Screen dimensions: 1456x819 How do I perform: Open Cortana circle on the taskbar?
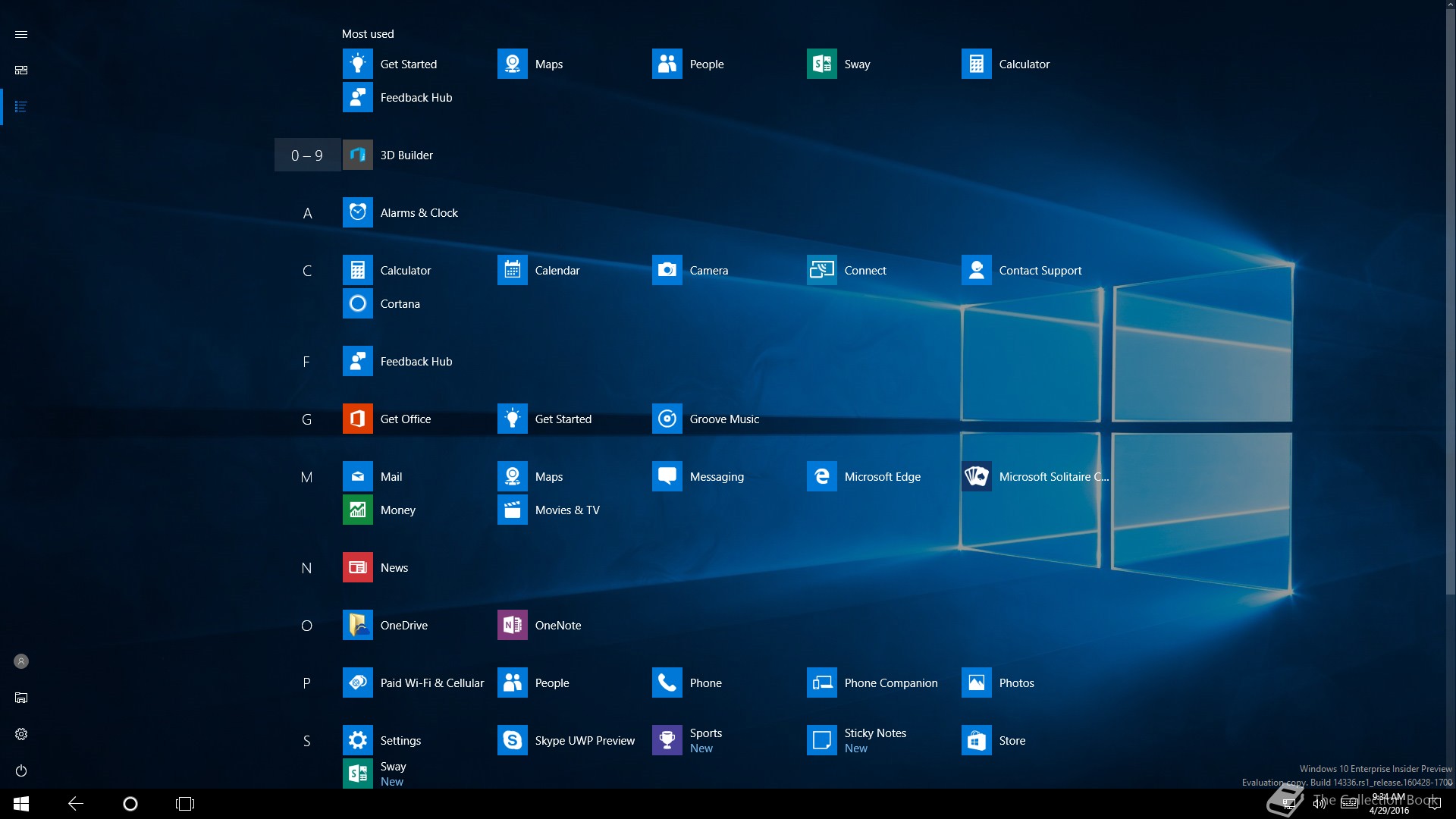130,804
